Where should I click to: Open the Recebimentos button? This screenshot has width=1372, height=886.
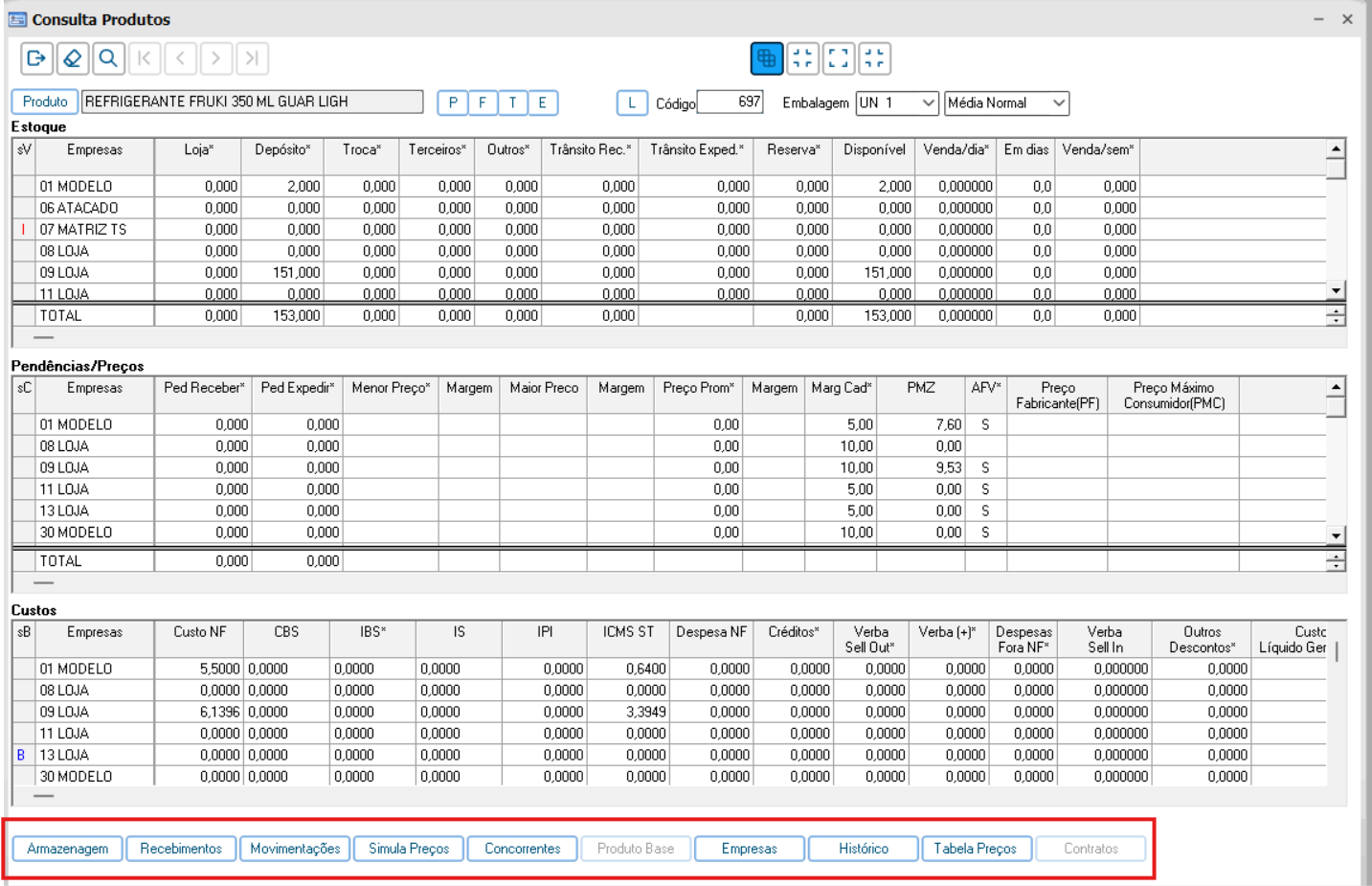181,849
